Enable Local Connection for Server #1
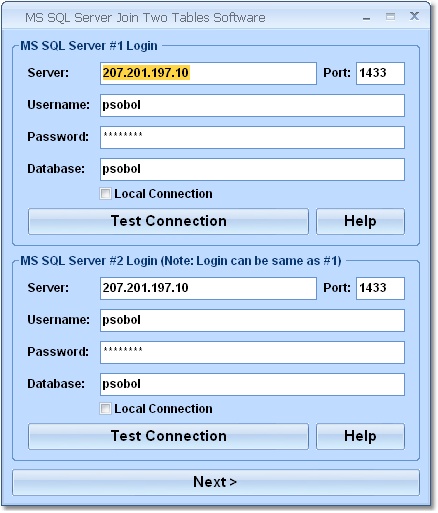 tap(105, 194)
